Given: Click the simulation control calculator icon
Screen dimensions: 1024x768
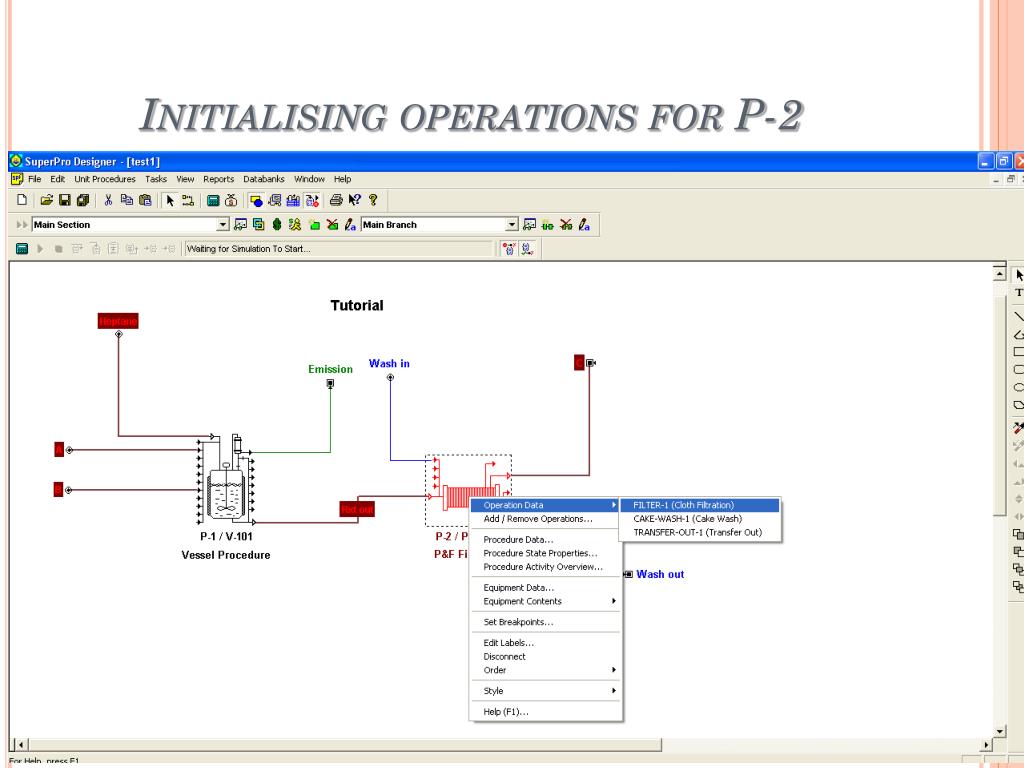Looking at the screenshot, I should tap(22, 249).
